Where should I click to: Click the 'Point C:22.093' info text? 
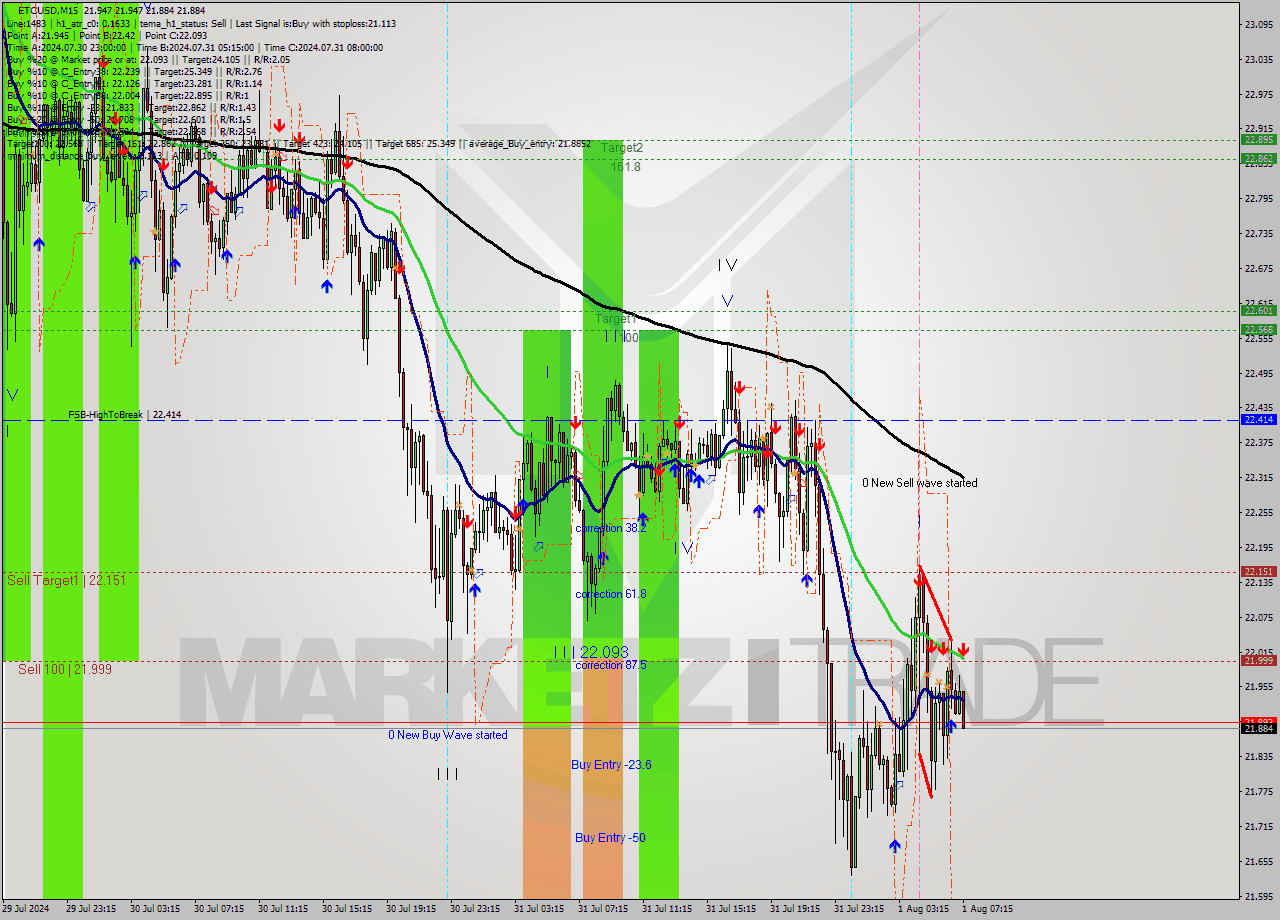click(174, 35)
